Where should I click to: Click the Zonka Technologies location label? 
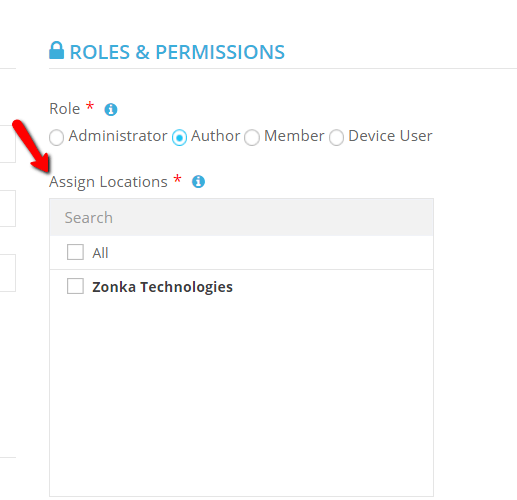coord(162,287)
